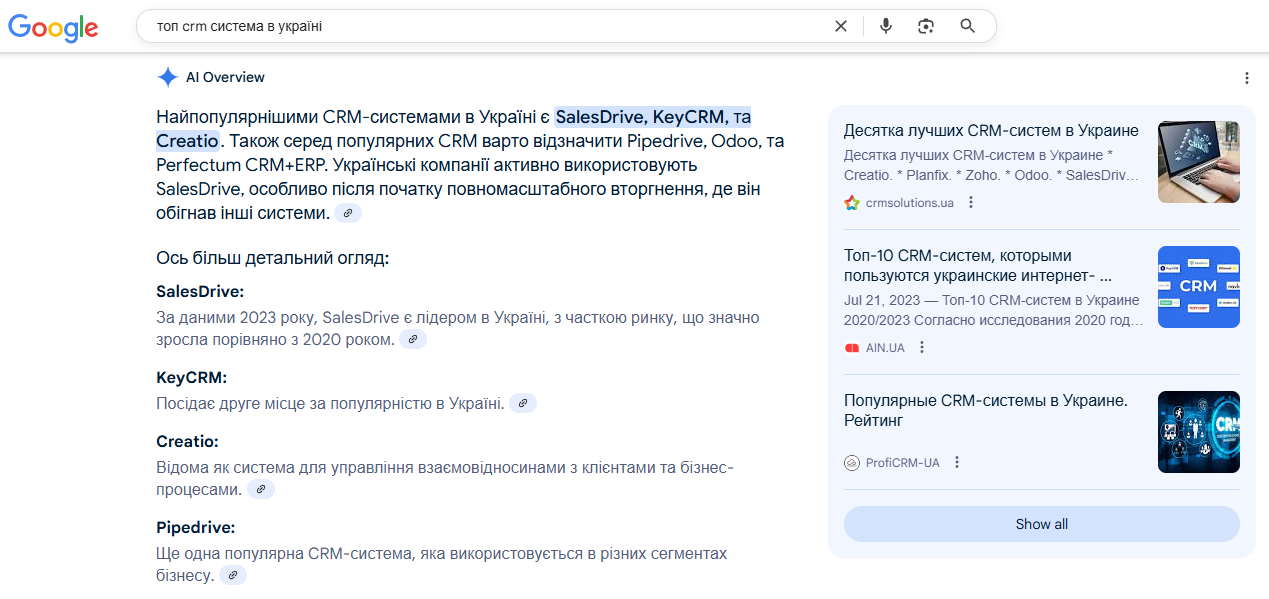This screenshot has height=599, width=1269.
Task: Open source link icon in SalesDrive section
Action: pyautogui.click(x=413, y=340)
